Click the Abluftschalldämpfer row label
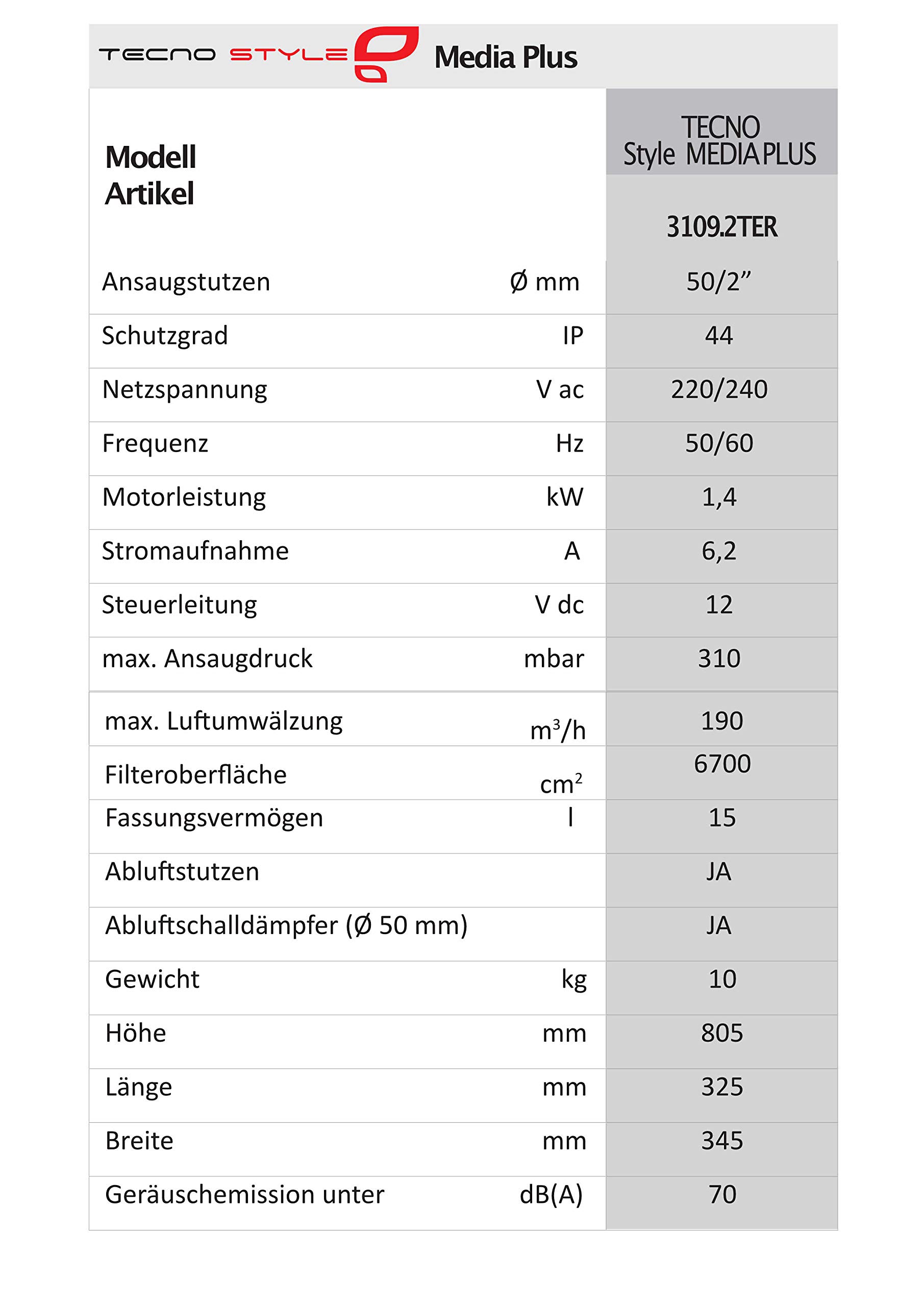 coord(286,925)
